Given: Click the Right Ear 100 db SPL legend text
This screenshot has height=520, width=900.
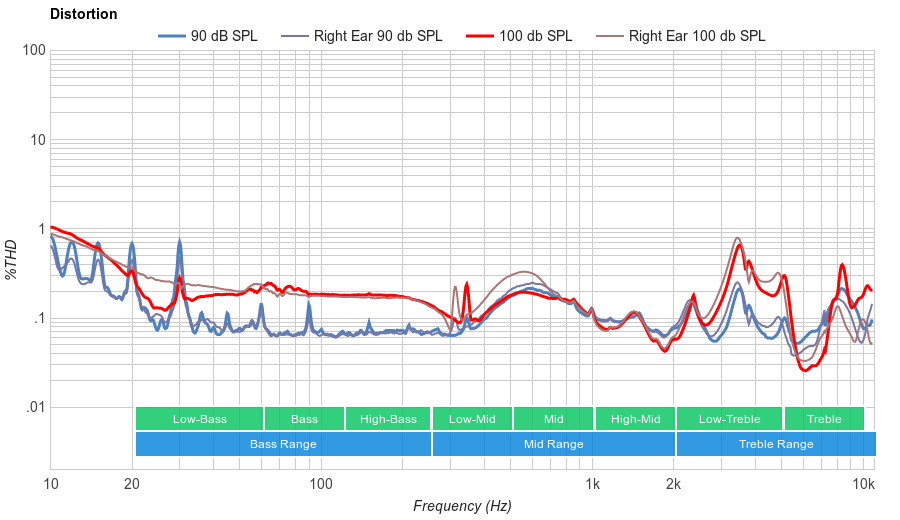Looking at the screenshot, I should click(x=696, y=36).
